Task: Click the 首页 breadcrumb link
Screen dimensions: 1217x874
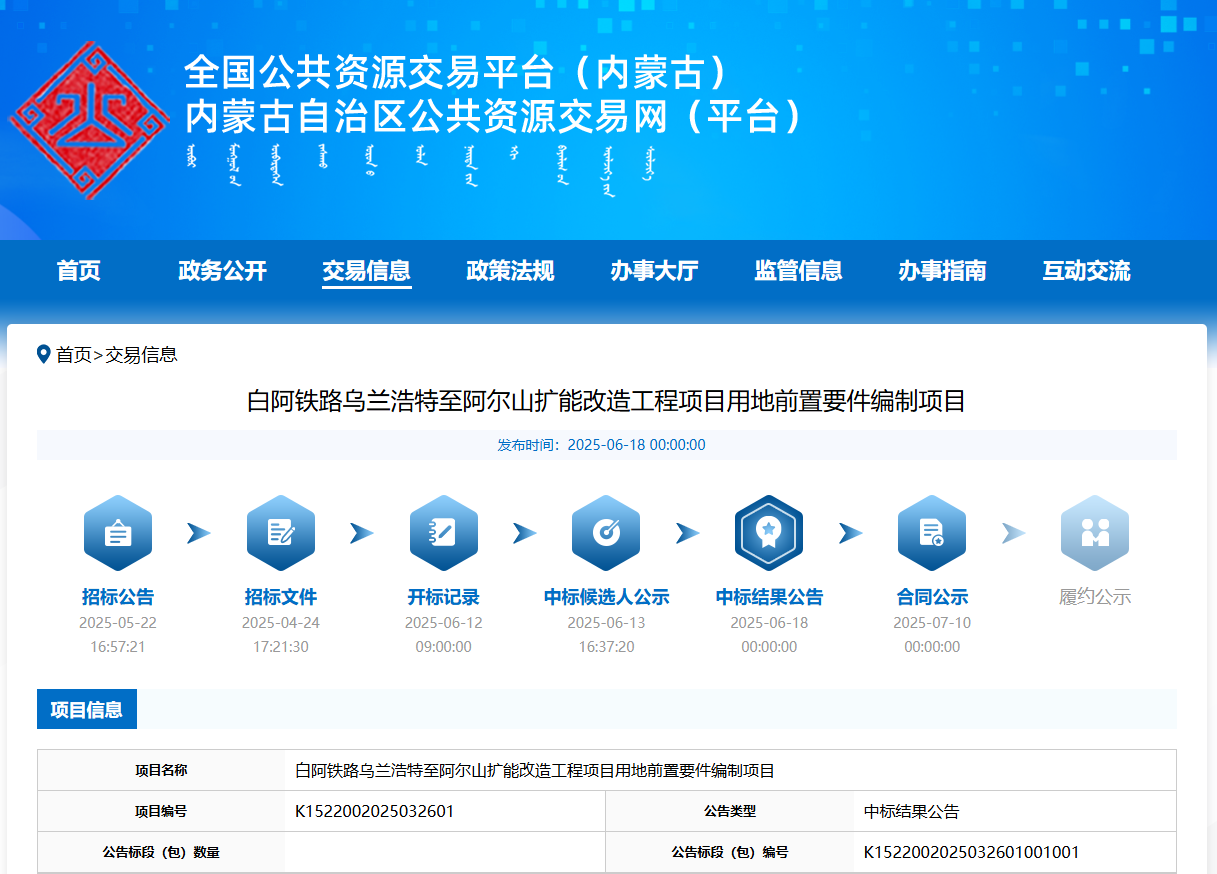Action: 73,354
